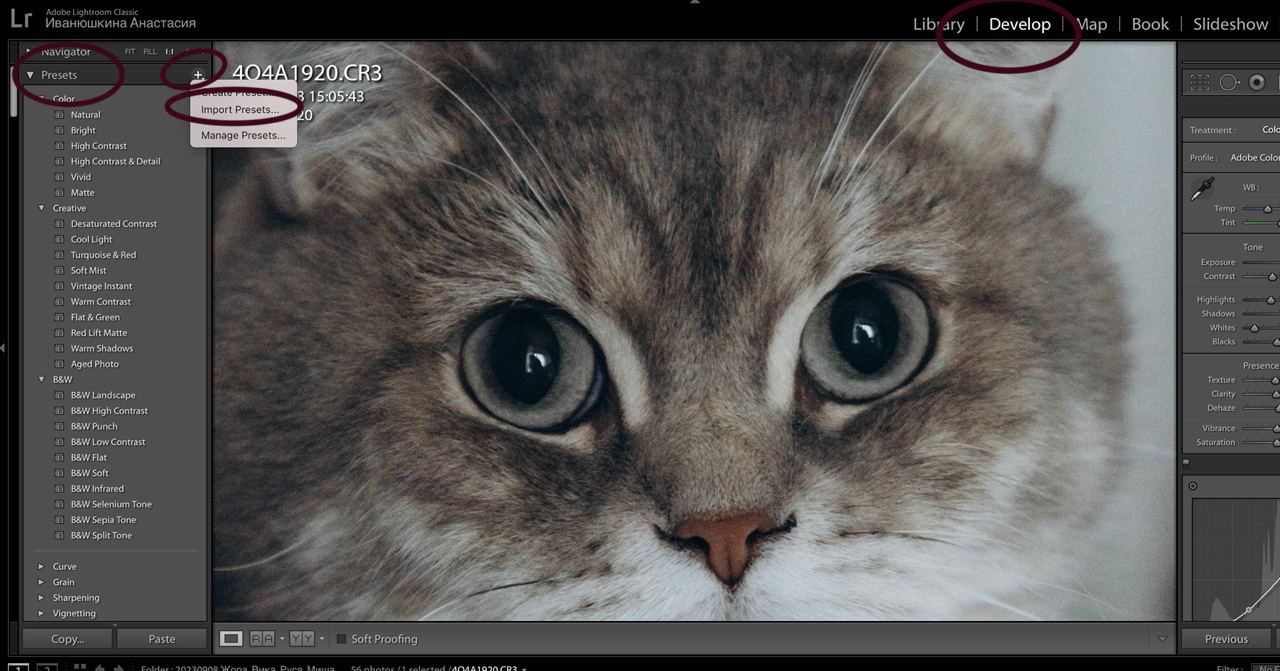Toggle Before/After Y|Y view button
This screenshot has height=671, width=1280.
[x=302, y=639]
